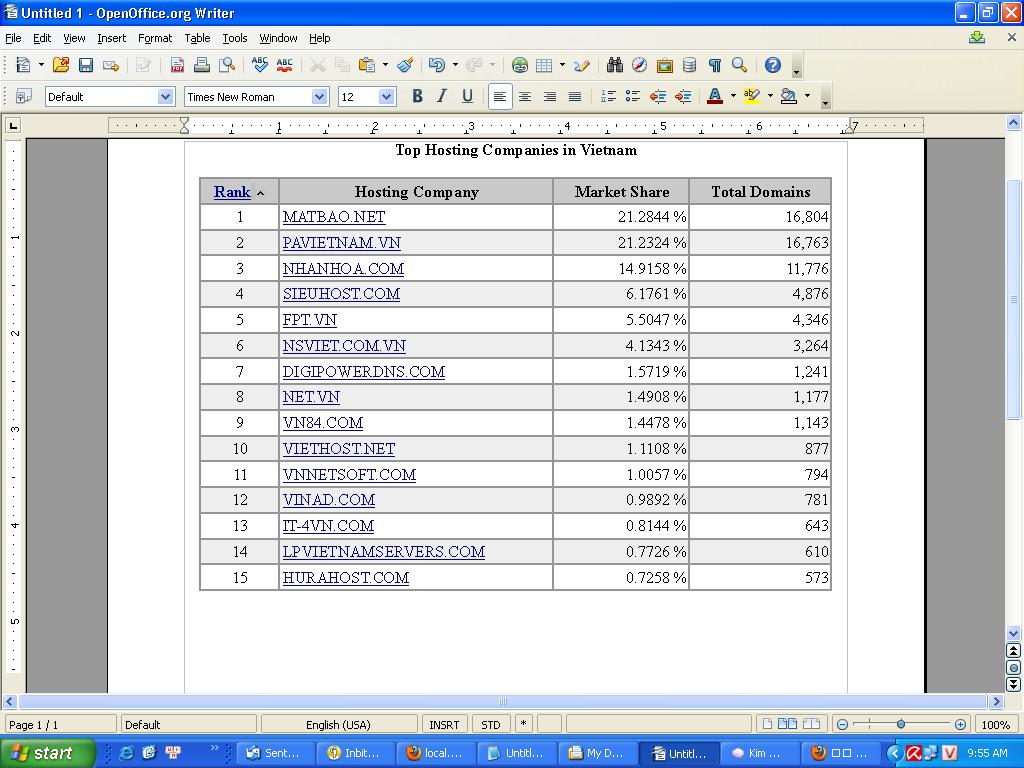This screenshot has height=768, width=1024.
Task: Click the Open file icon
Action: [x=61, y=65]
